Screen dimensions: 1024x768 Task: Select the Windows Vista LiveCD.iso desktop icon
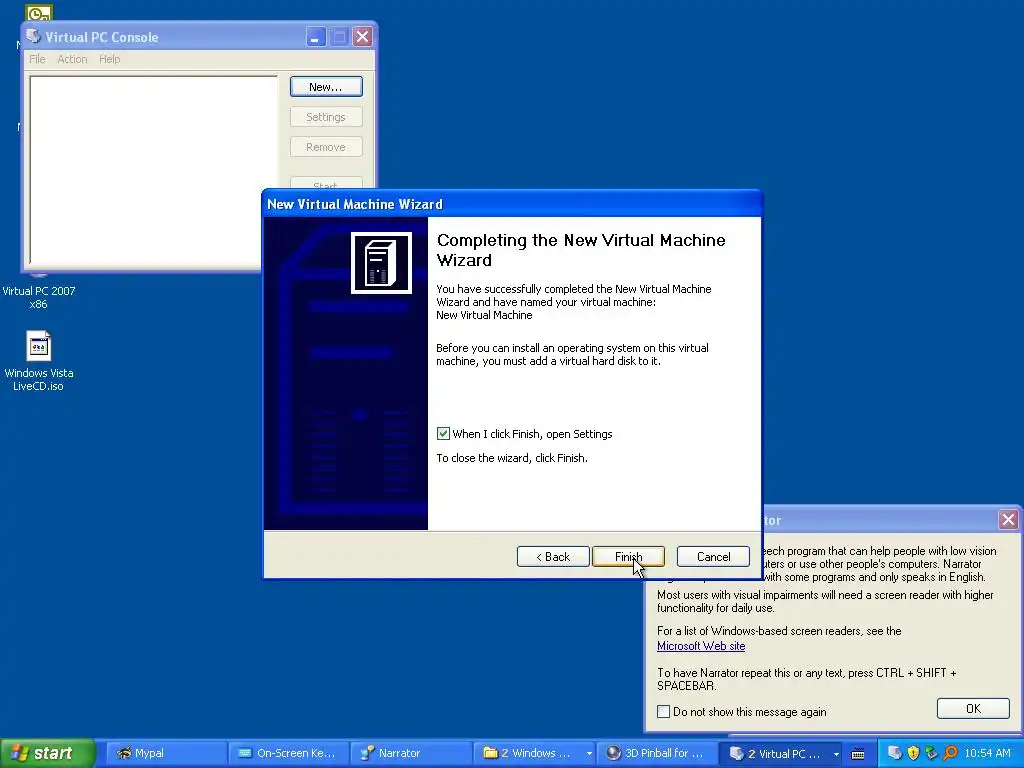click(39, 346)
